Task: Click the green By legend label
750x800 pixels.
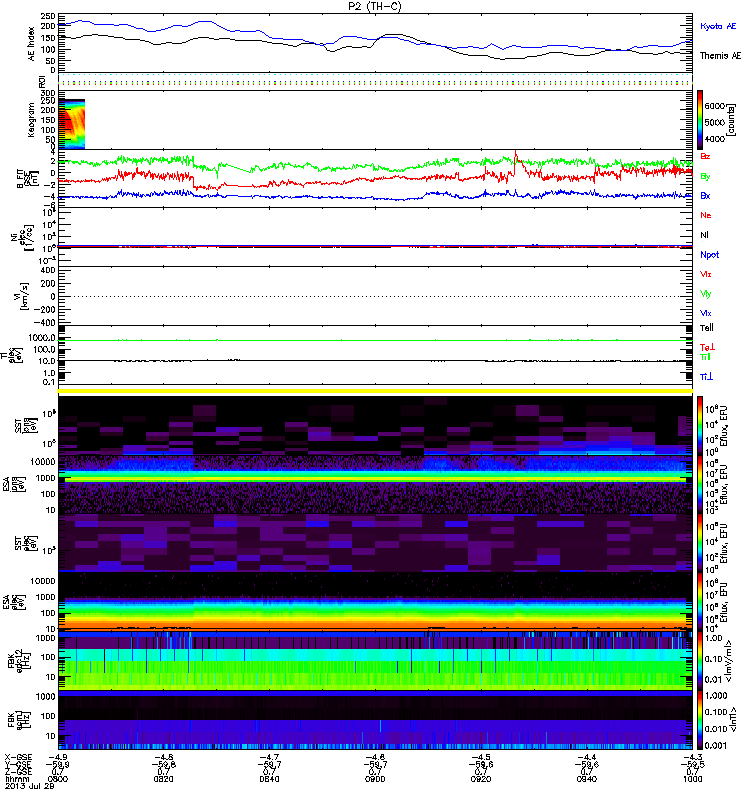Action: [705, 176]
